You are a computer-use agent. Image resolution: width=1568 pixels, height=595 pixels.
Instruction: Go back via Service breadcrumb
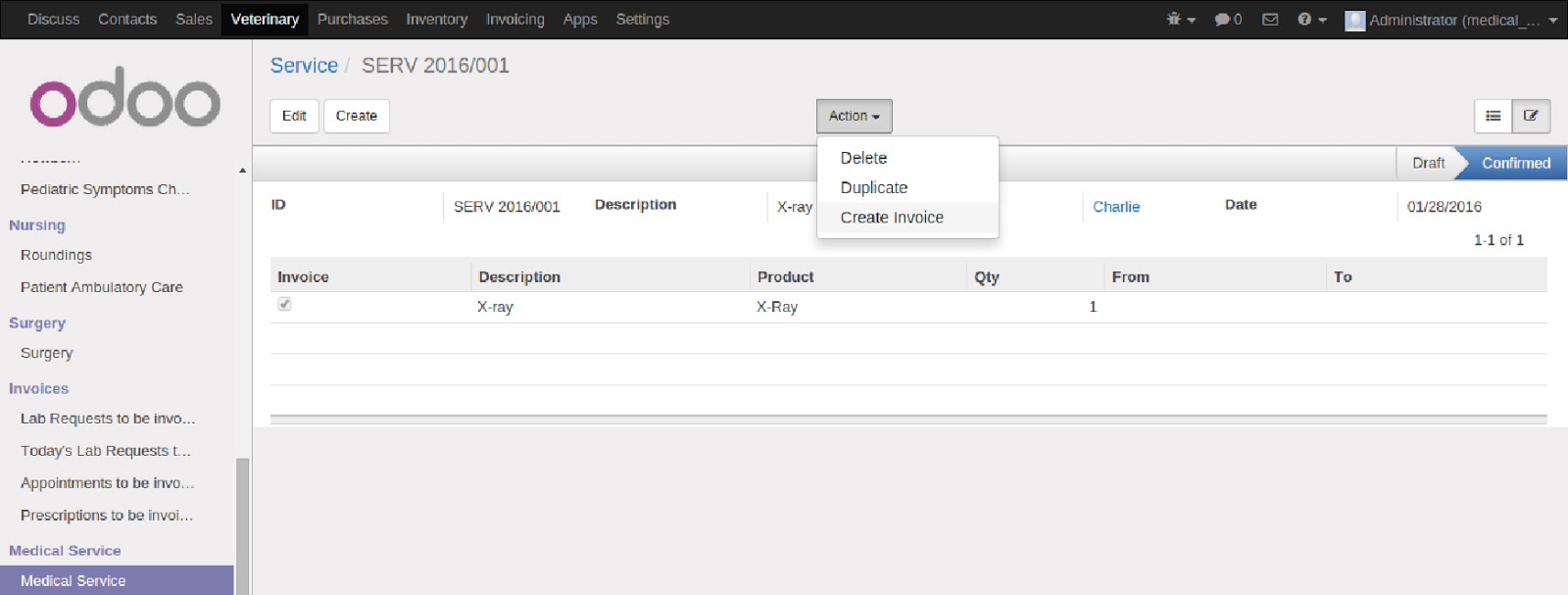pos(304,66)
